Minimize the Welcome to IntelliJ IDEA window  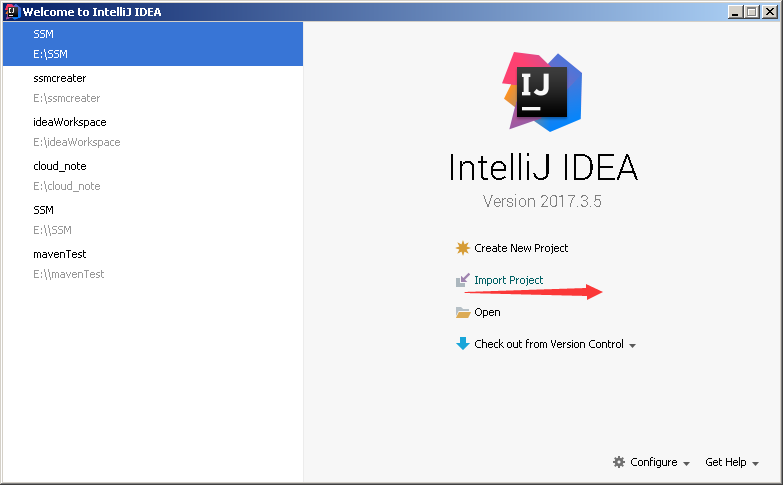coord(735,11)
